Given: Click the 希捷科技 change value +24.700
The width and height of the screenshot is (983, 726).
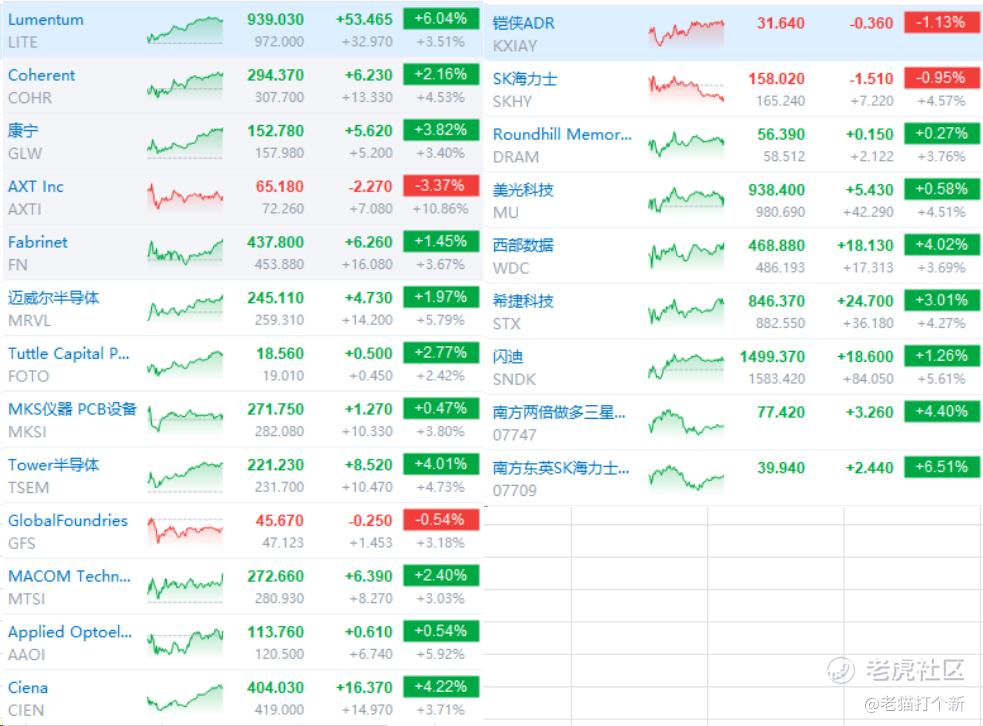Looking at the screenshot, I should [865, 302].
